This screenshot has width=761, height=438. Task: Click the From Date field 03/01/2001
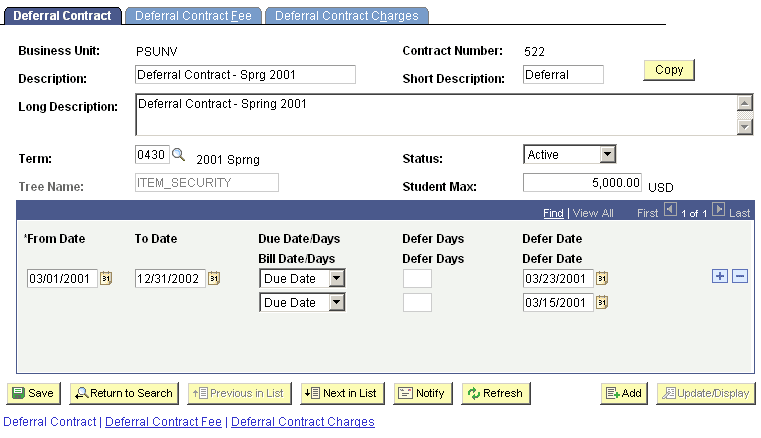(62, 279)
